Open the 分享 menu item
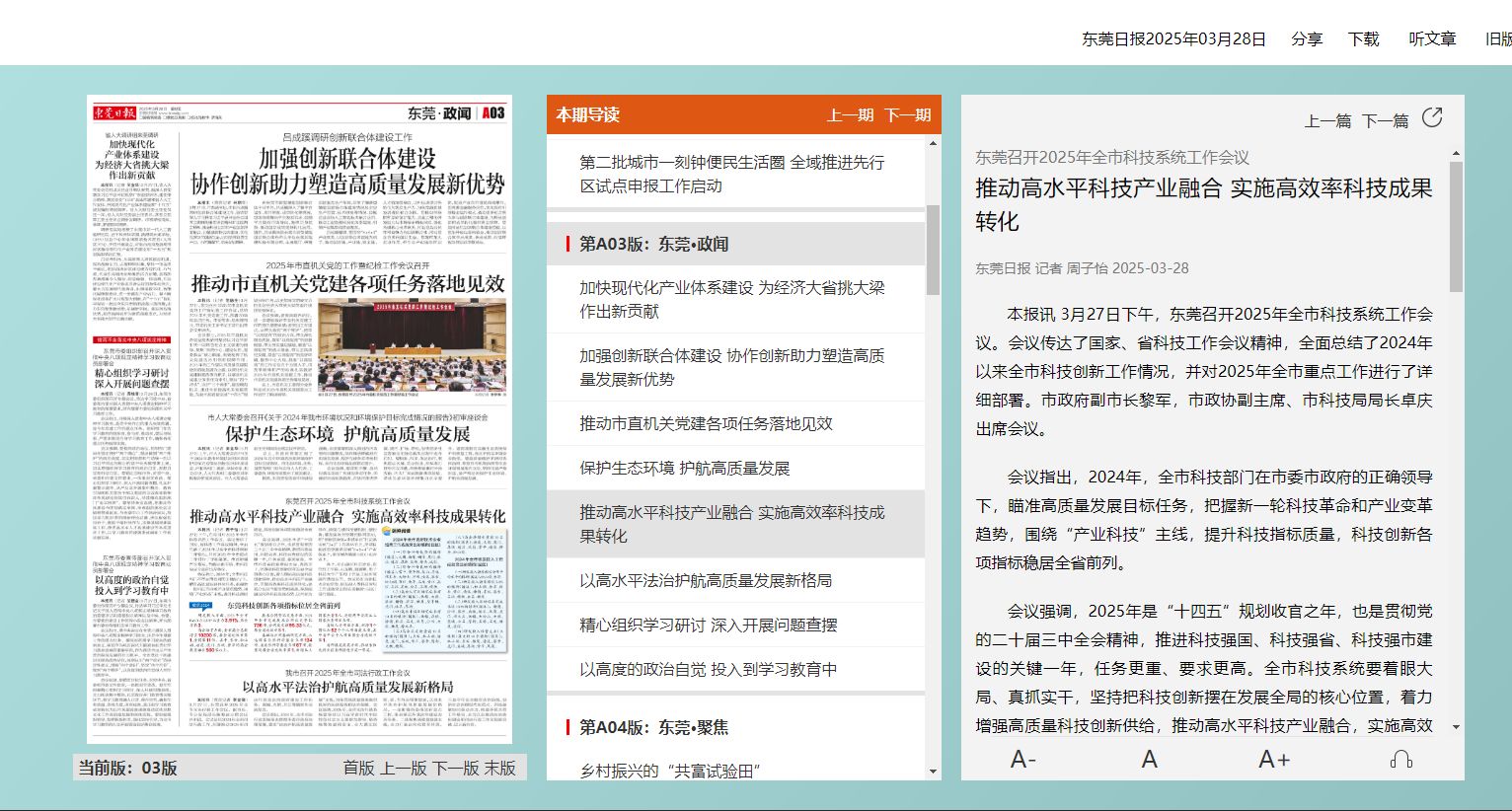 point(1307,39)
